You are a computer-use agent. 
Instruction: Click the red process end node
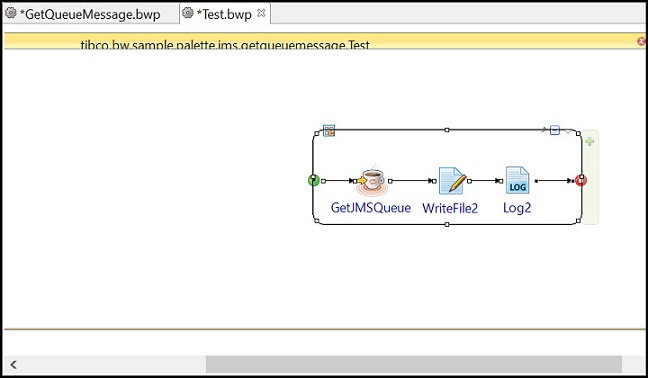tap(581, 180)
